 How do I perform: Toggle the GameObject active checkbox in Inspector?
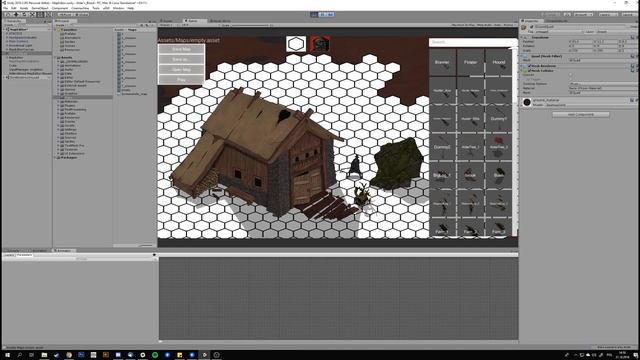click(531, 27)
